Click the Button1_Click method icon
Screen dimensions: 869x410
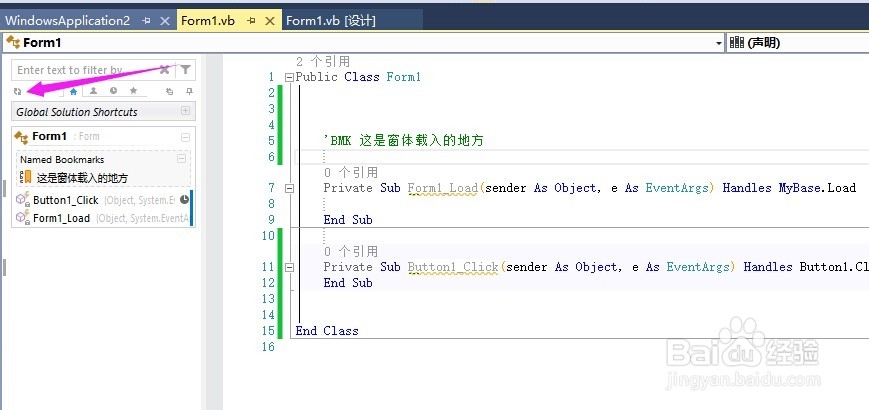tap(22, 200)
